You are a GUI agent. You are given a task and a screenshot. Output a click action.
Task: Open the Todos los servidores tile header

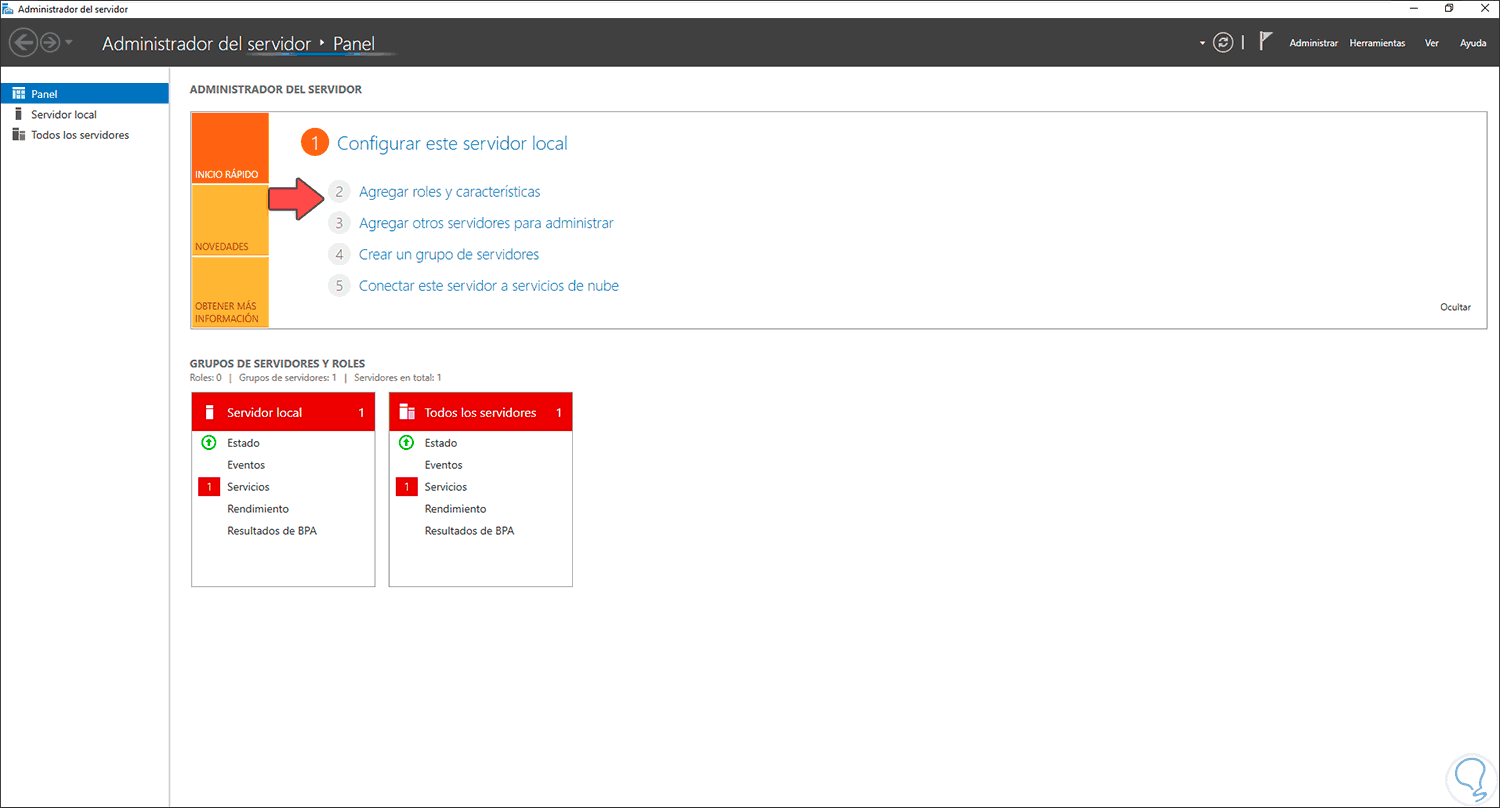(480, 412)
